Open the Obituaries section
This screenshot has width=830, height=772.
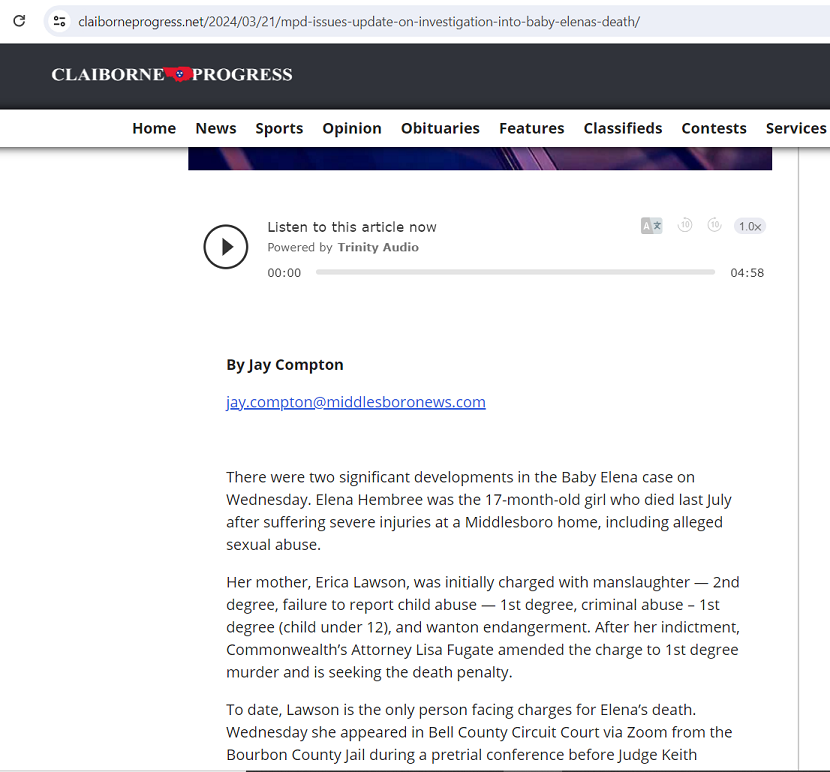tap(440, 128)
